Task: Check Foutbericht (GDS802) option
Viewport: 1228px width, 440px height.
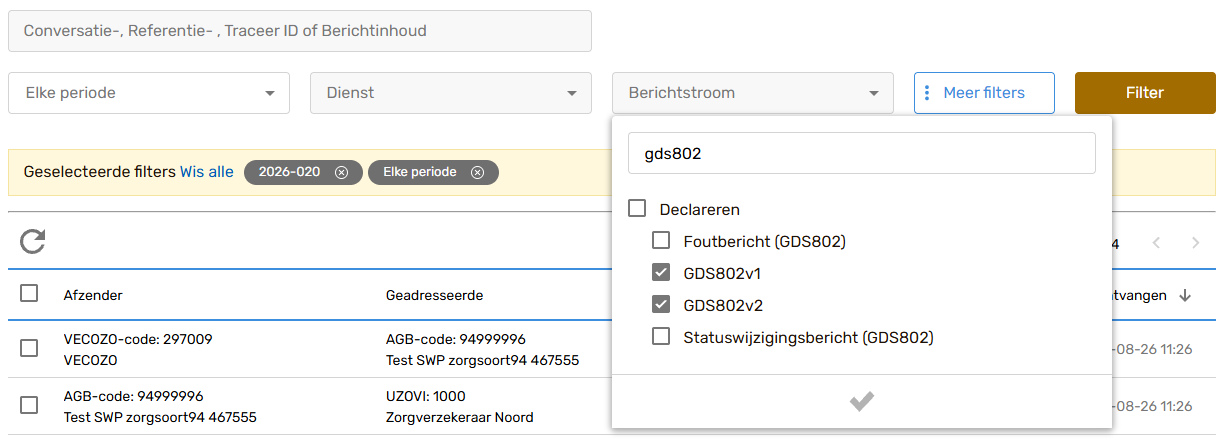Action: point(661,241)
